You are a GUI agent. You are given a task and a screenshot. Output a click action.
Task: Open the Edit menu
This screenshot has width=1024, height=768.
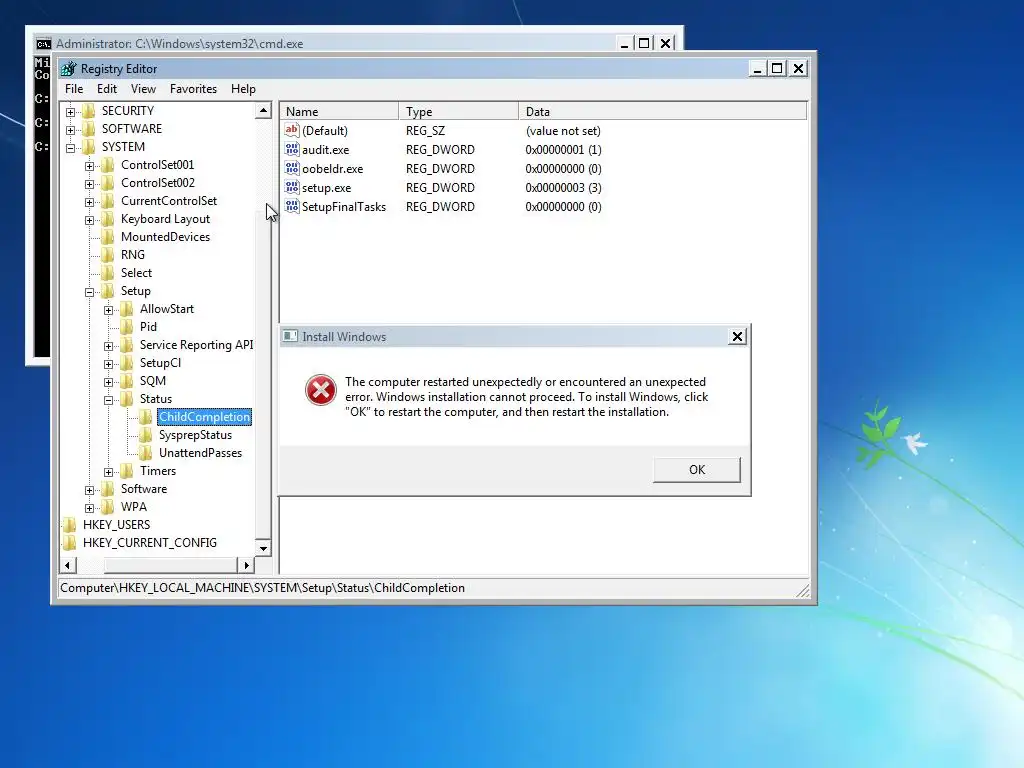(x=106, y=89)
